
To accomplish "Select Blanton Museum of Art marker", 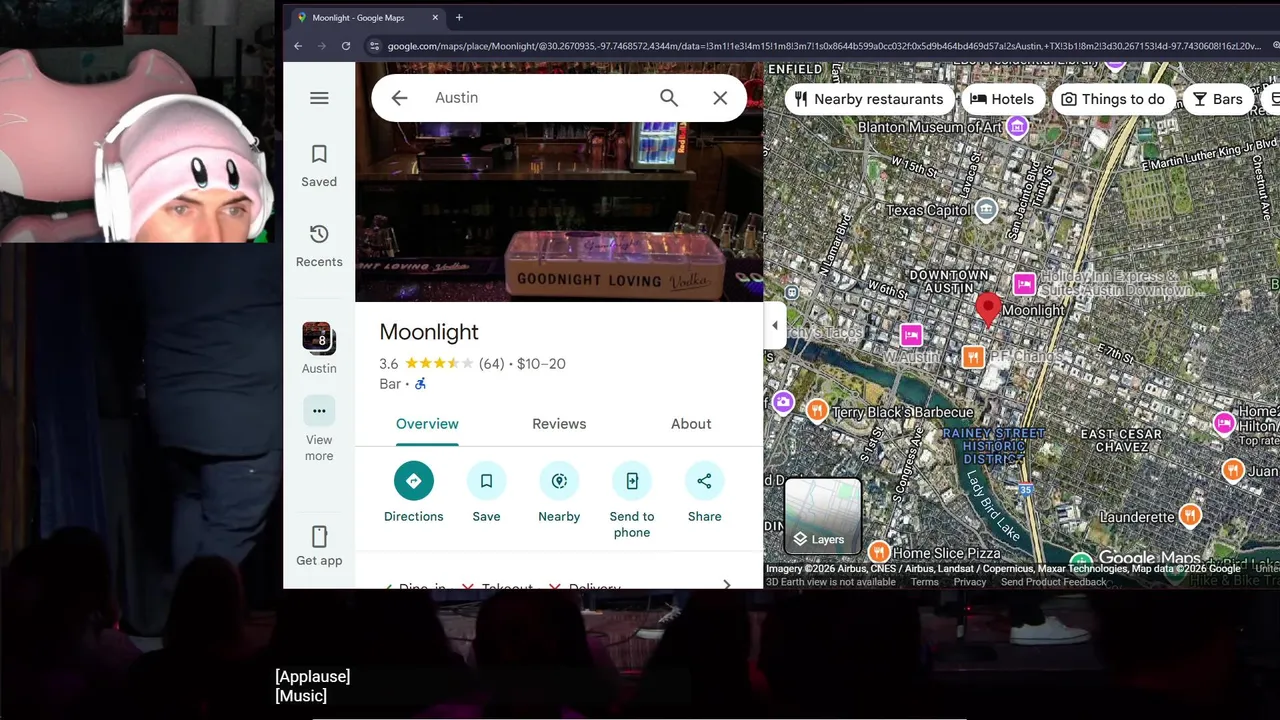I will pyautogui.click(x=1017, y=126).
